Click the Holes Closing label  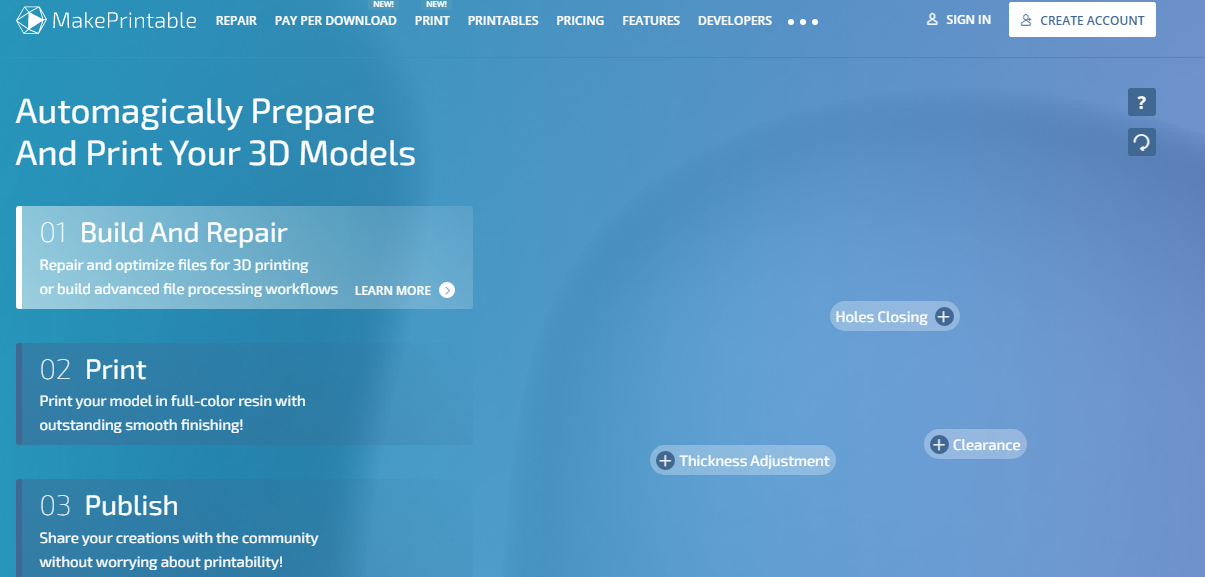click(881, 317)
